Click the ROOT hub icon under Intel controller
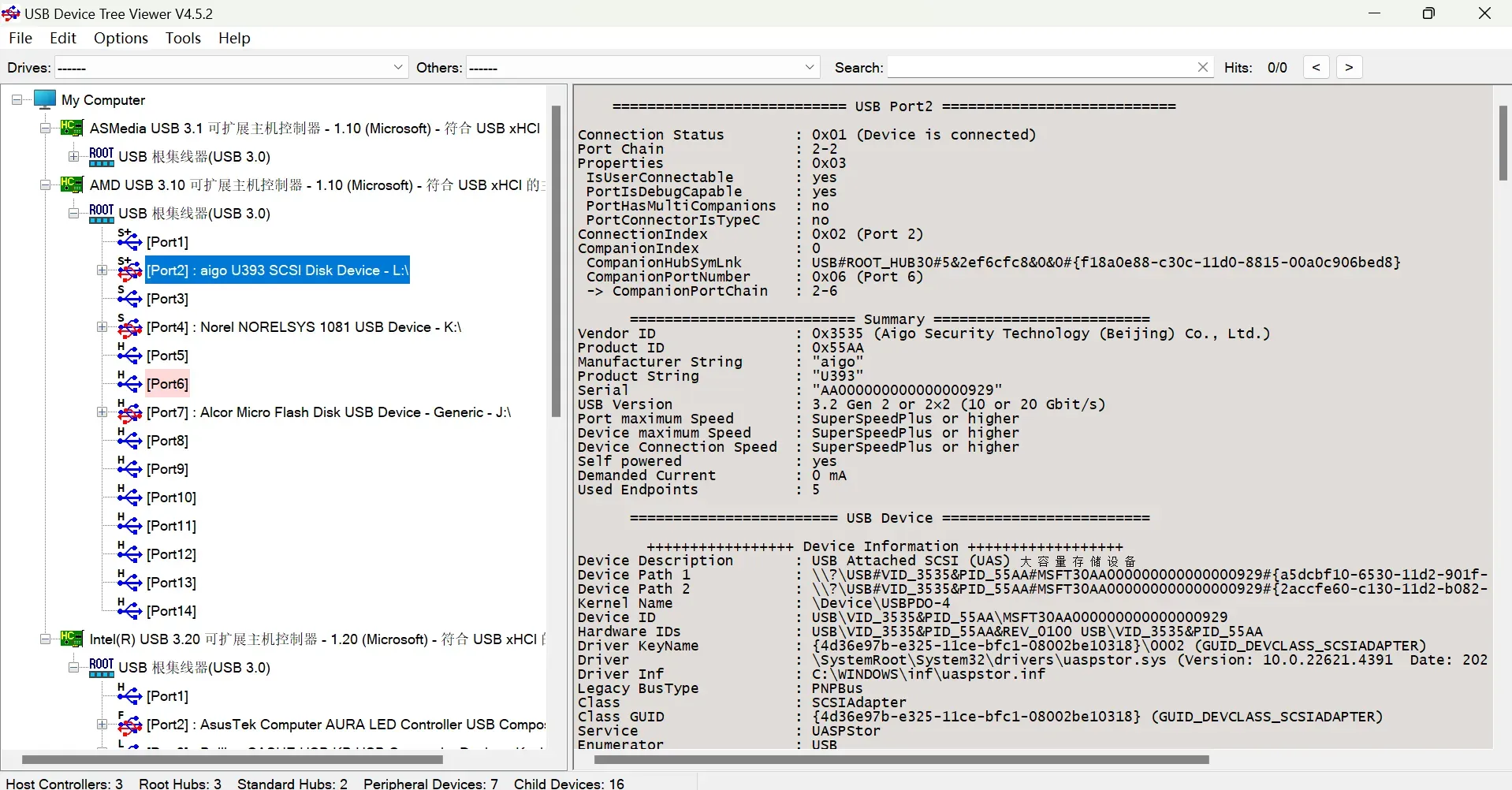The height and width of the screenshot is (790, 1512). click(x=101, y=667)
